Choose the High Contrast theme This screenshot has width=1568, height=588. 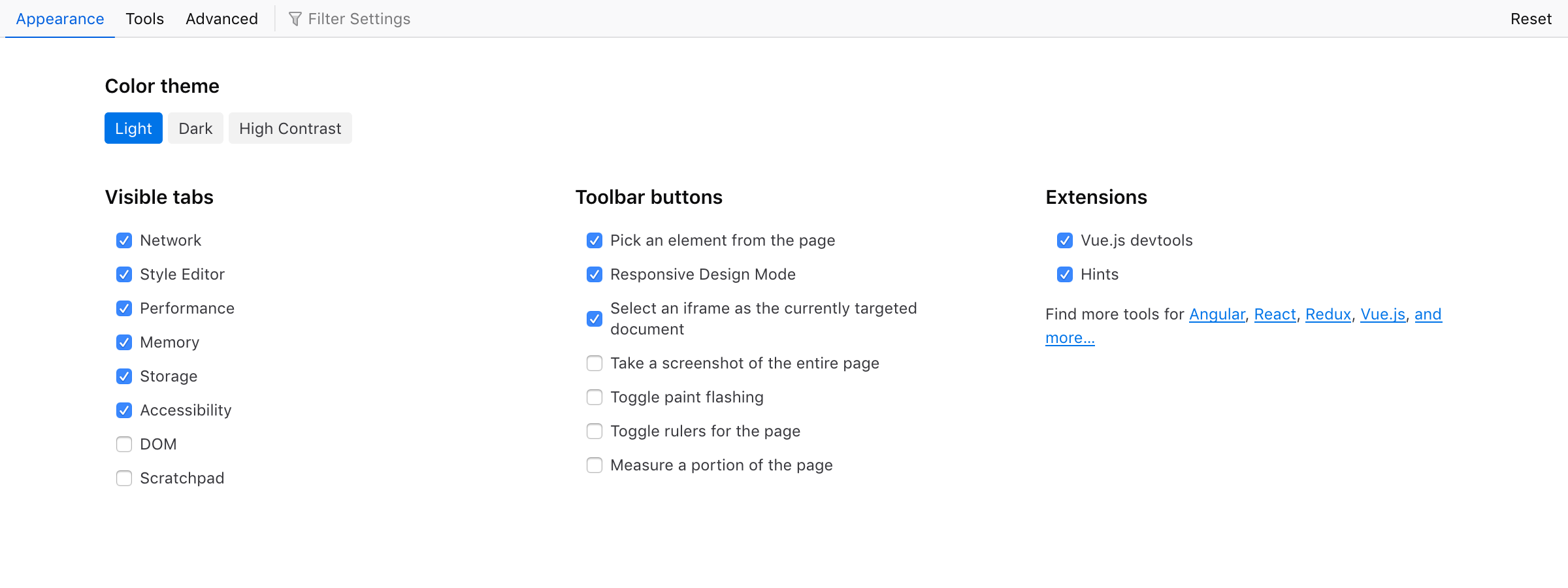click(290, 128)
